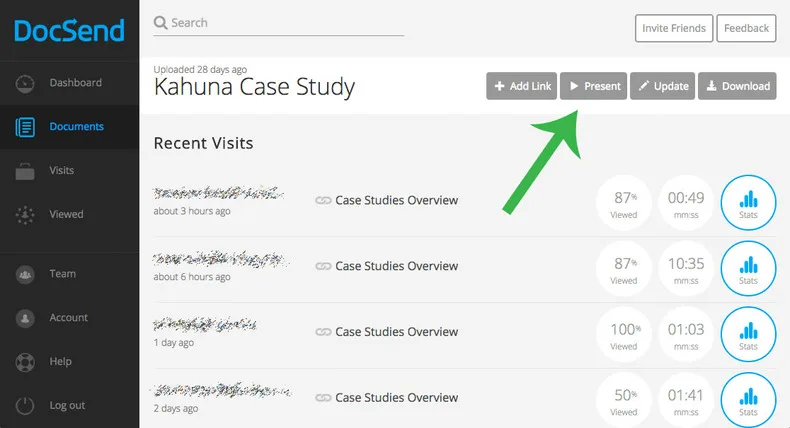The width and height of the screenshot is (790, 428).
Task: Click the 00:49 duration circle
Action: coord(686,203)
